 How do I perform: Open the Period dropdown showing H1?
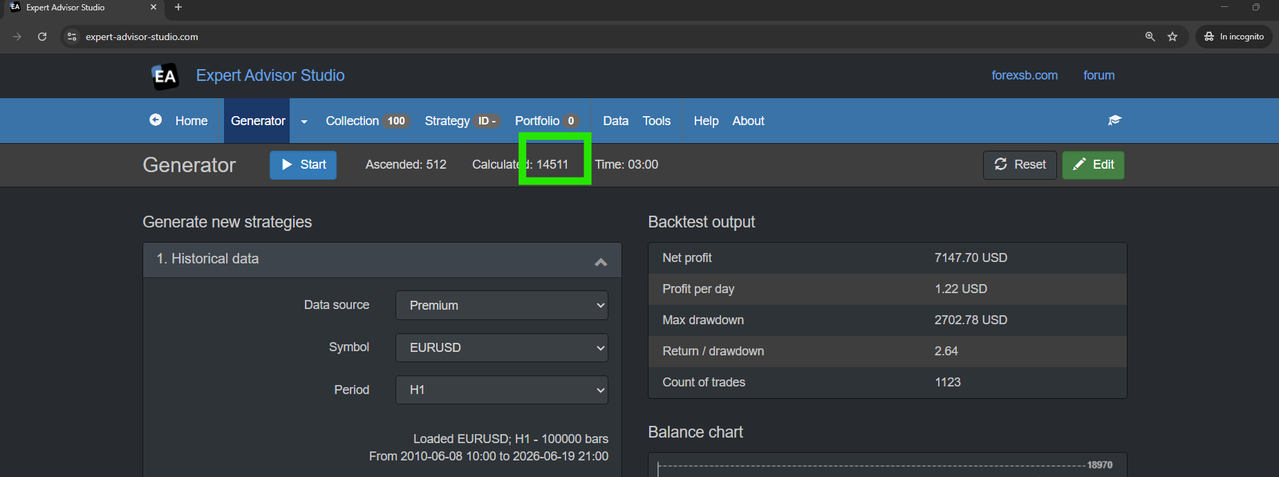(x=502, y=390)
